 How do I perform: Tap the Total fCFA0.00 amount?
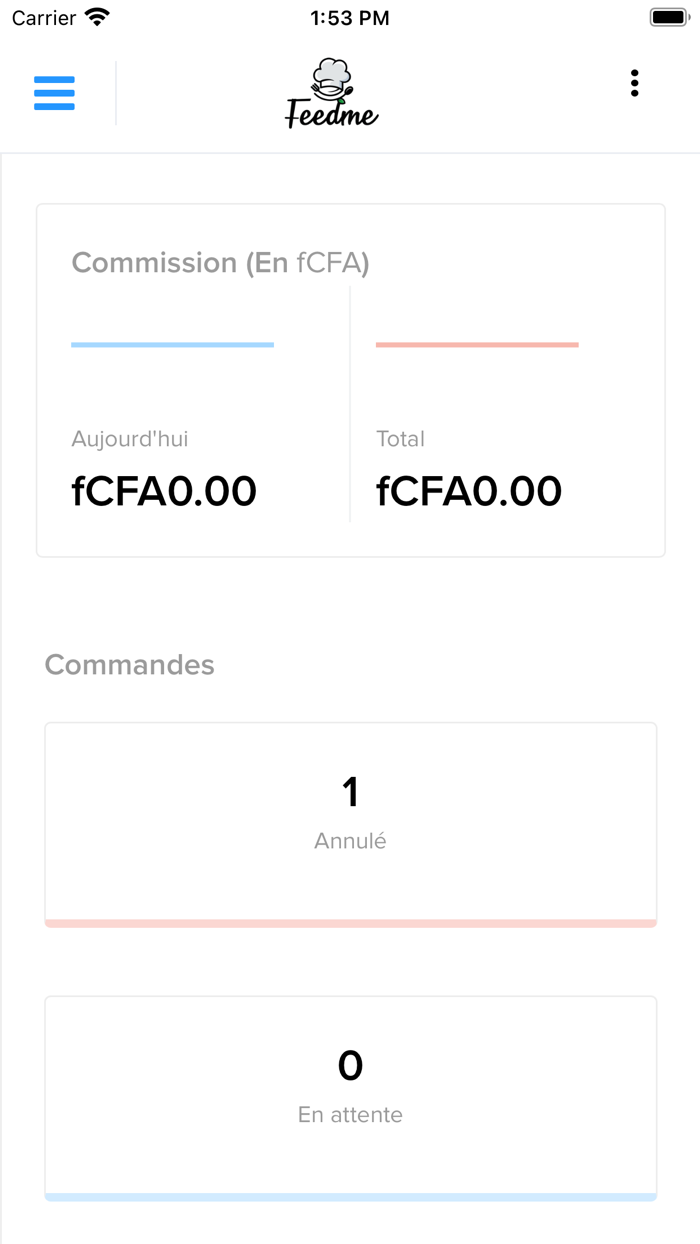469,491
